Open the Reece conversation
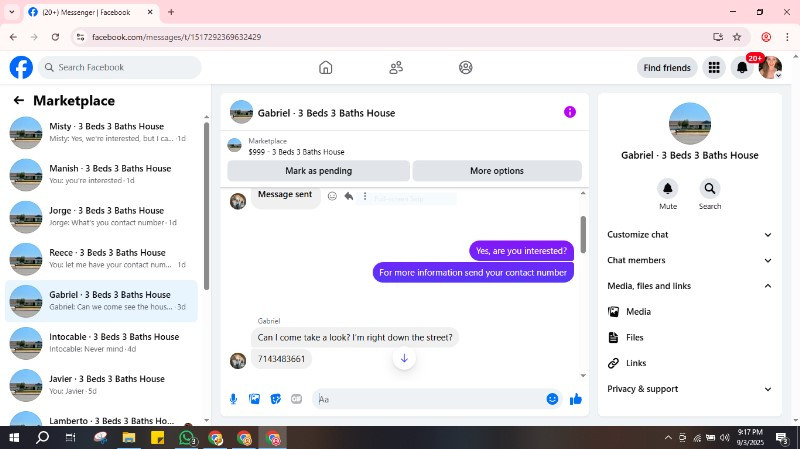This screenshot has width=800, height=449. (x=101, y=259)
